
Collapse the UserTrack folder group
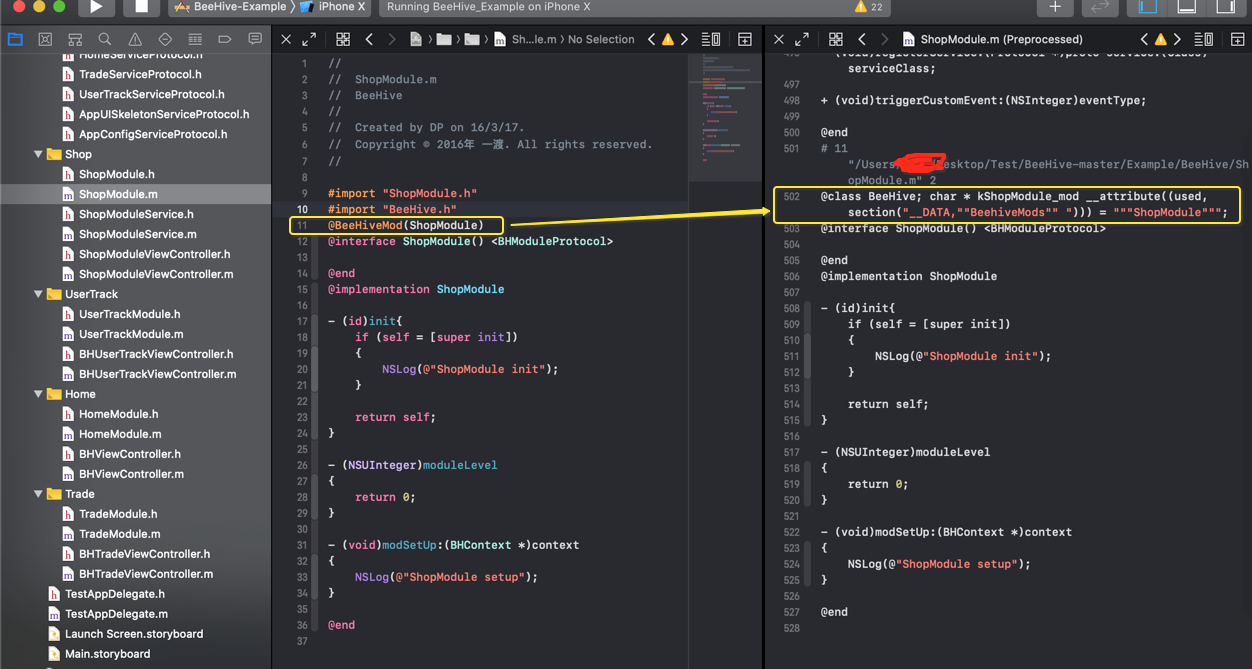point(38,294)
